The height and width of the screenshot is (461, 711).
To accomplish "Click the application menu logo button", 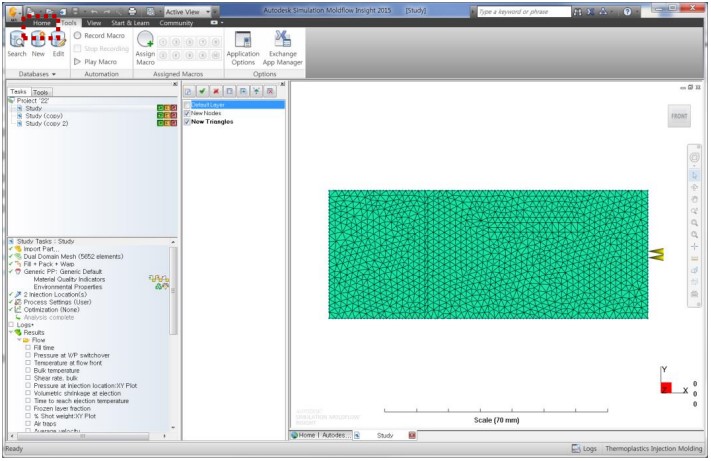I will [x=15, y=12].
